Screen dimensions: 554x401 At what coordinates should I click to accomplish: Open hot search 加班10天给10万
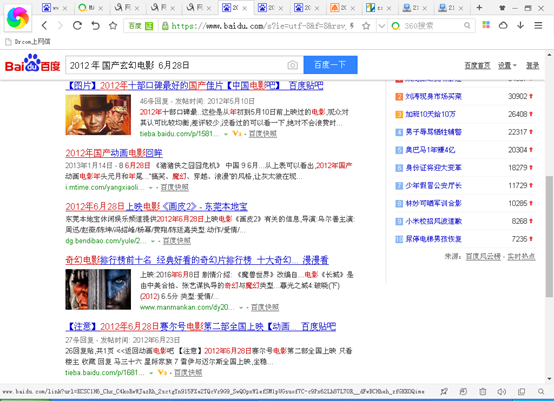[x=430, y=114]
